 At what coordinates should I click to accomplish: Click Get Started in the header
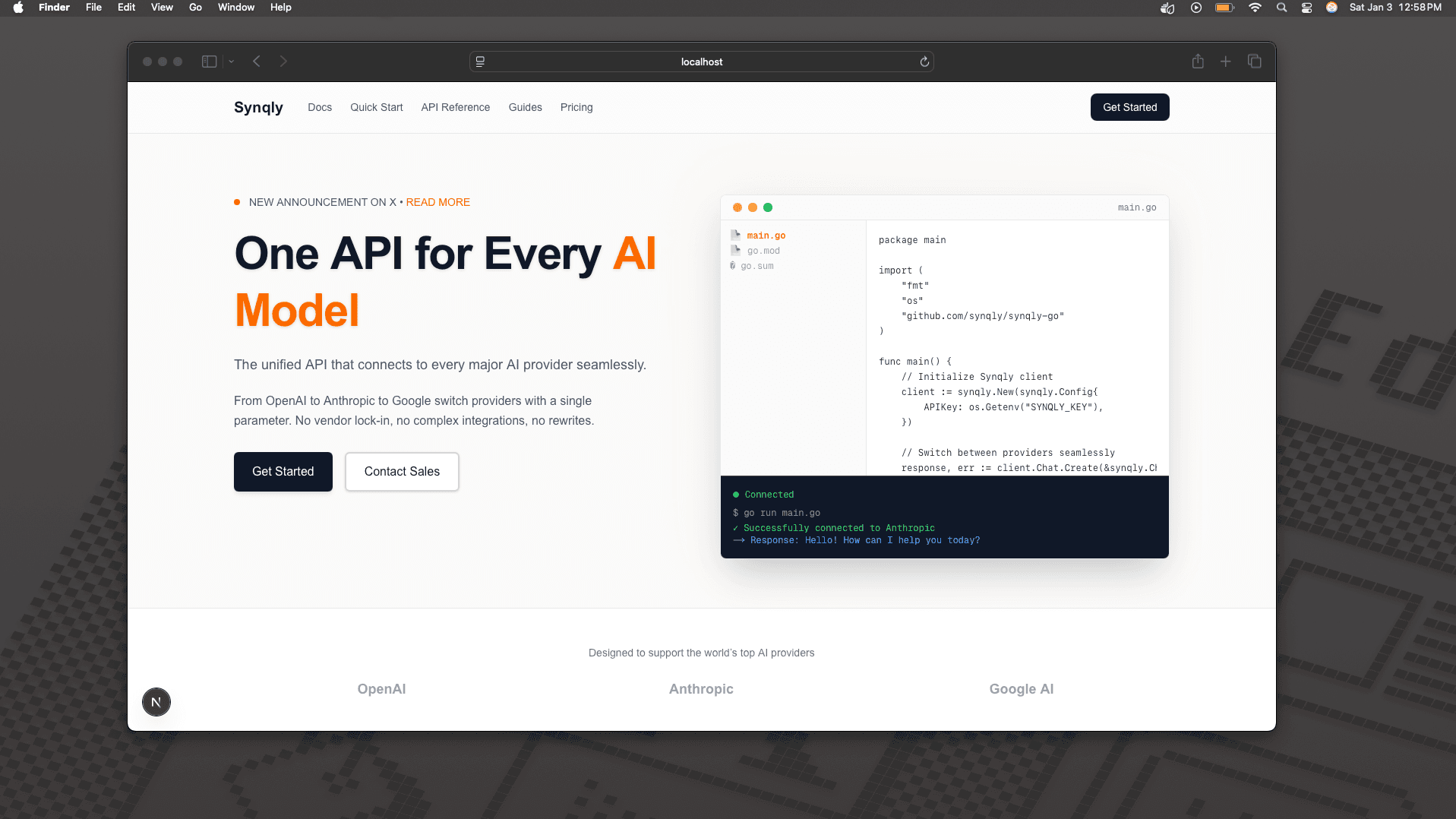(1129, 107)
